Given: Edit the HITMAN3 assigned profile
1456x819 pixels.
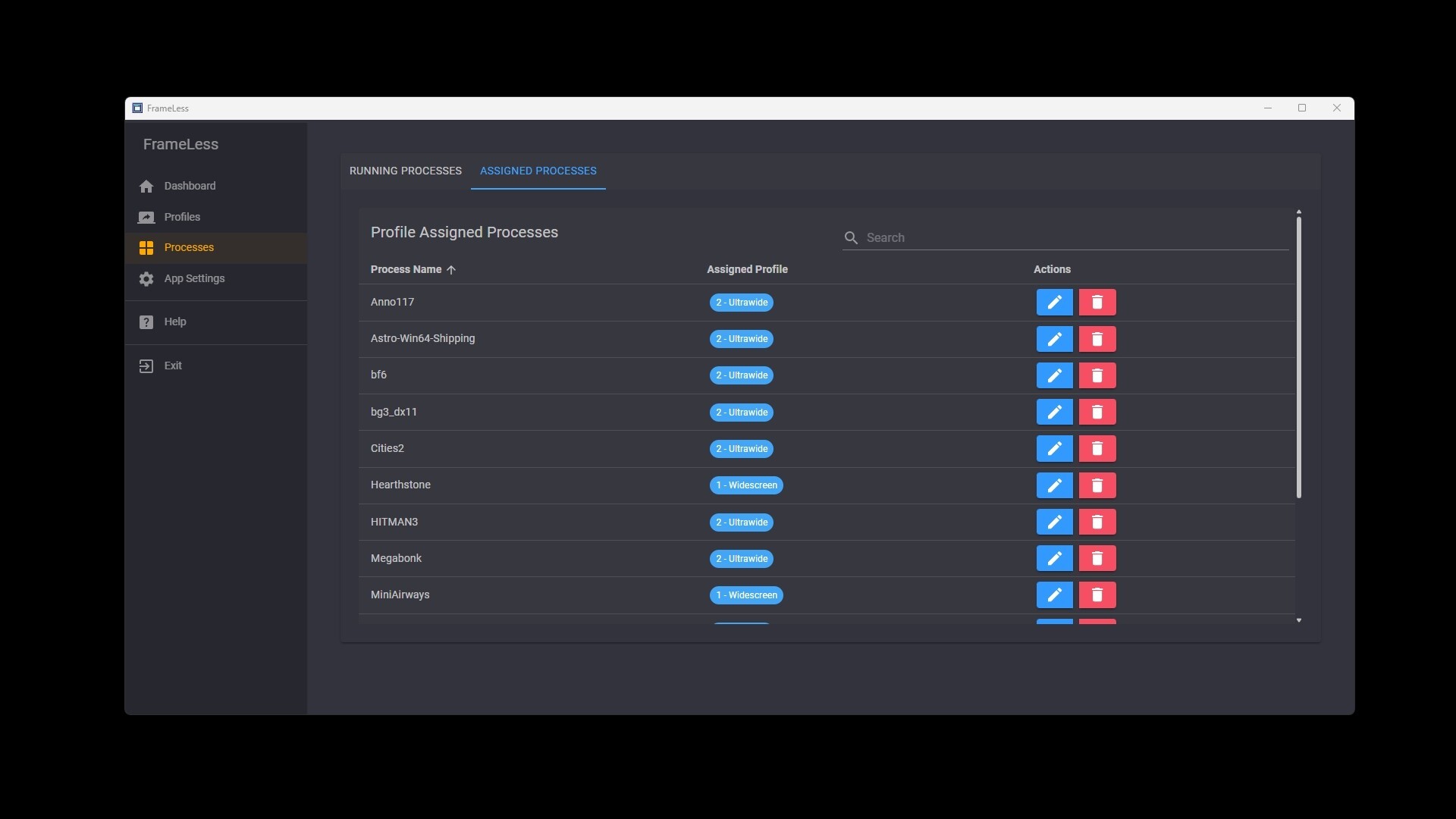Looking at the screenshot, I should (x=1054, y=522).
